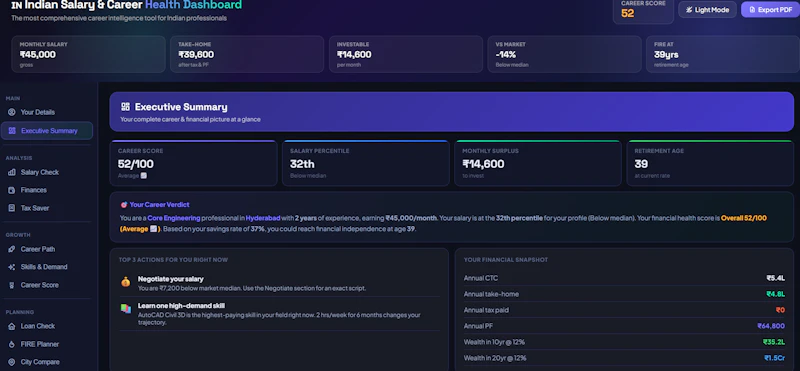
Task: Click the Annual take-home ₹4.8L value
Action: point(776,294)
